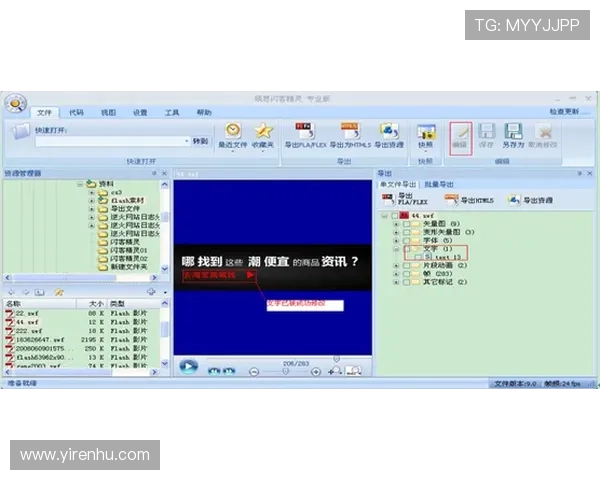The image size is (600, 480).
Task: Click the 导出资源 ribbon icon
Action: pos(389,131)
